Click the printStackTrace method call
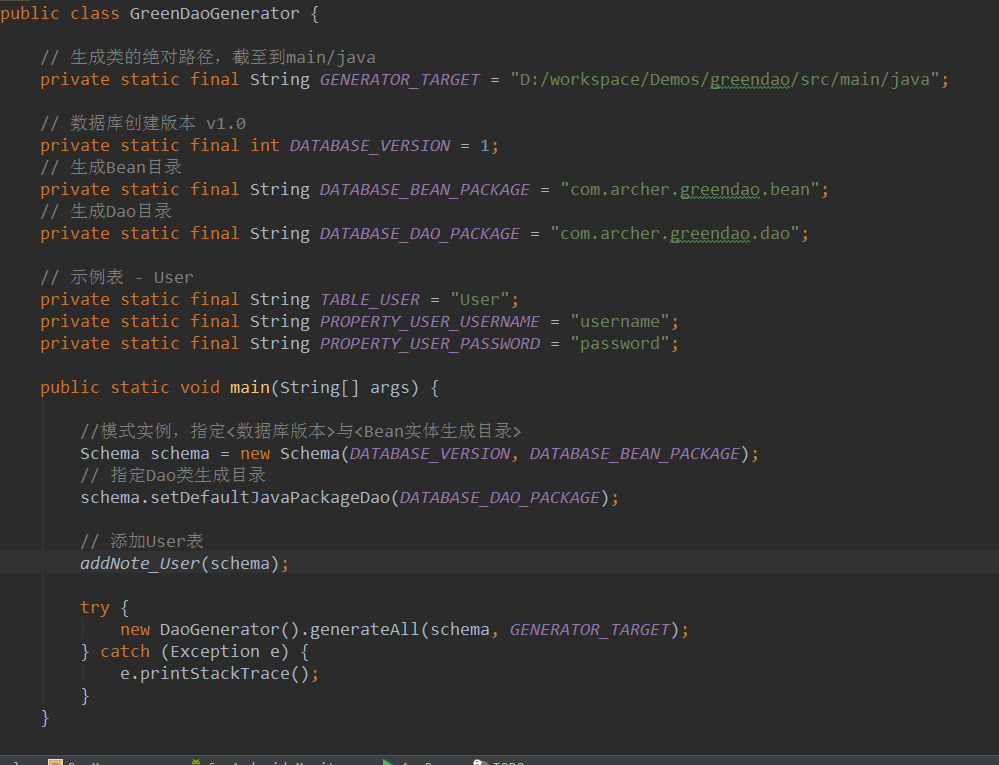 (215, 674)
